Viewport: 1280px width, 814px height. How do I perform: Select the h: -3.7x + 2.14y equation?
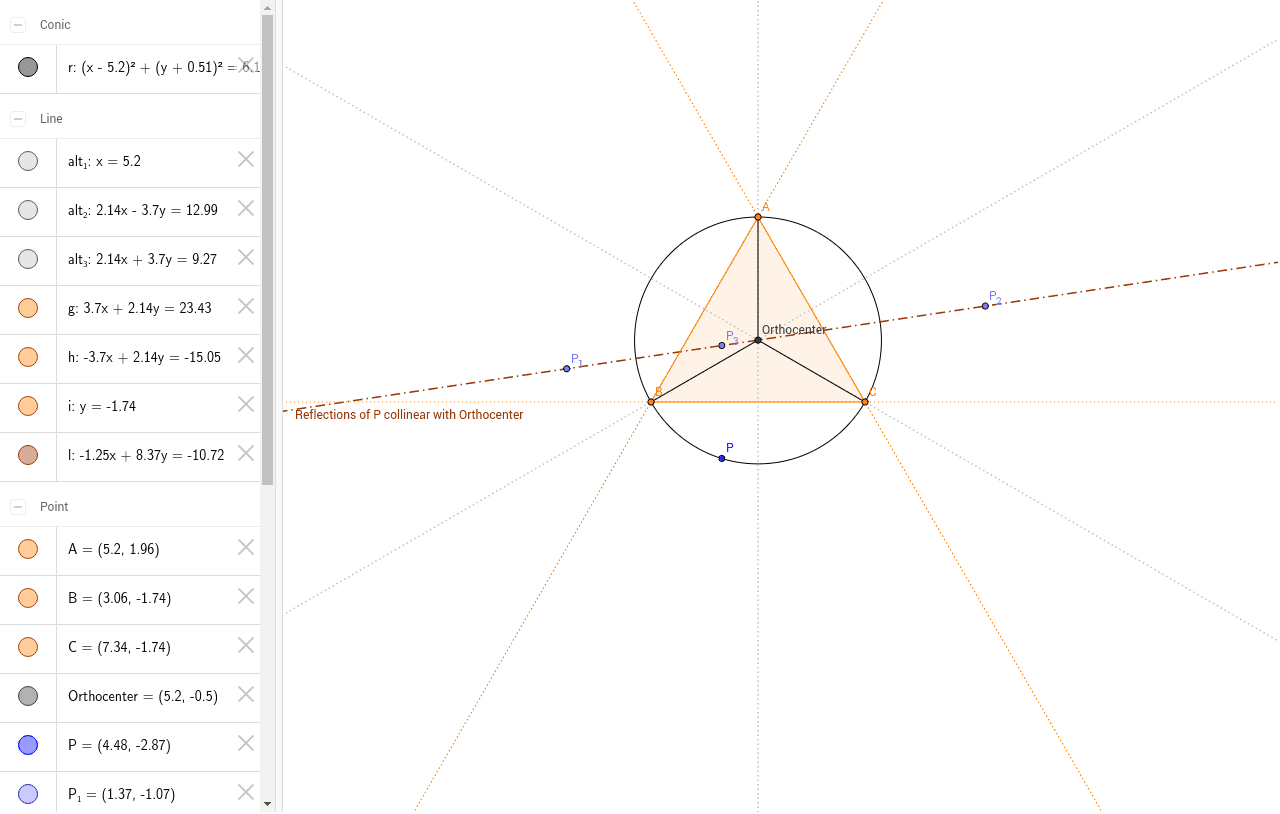144,357
